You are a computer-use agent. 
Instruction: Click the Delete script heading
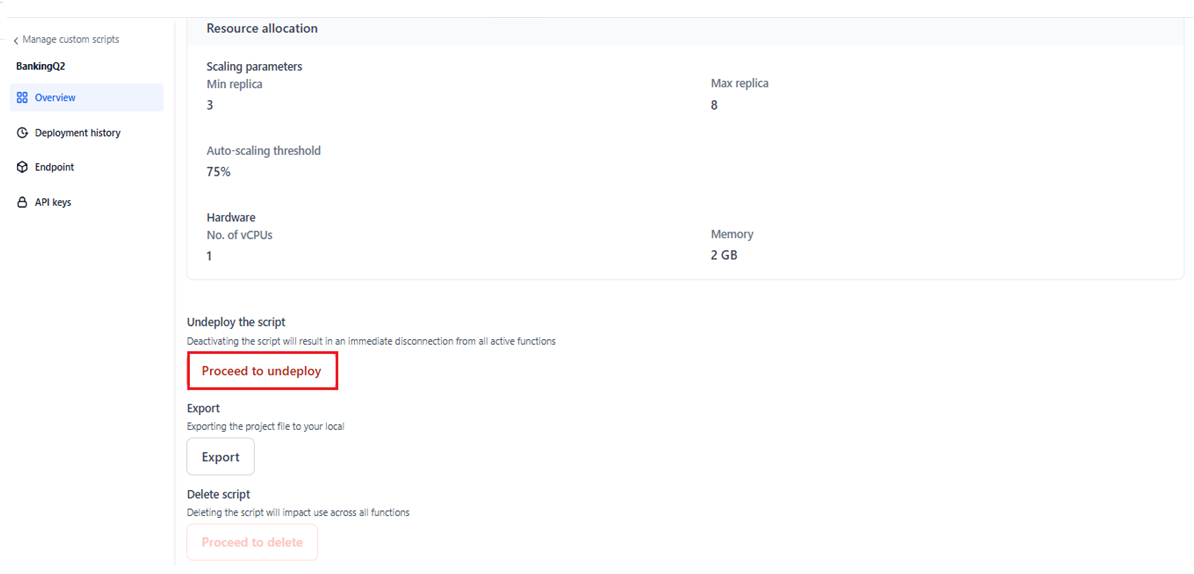tap(218, 494)
